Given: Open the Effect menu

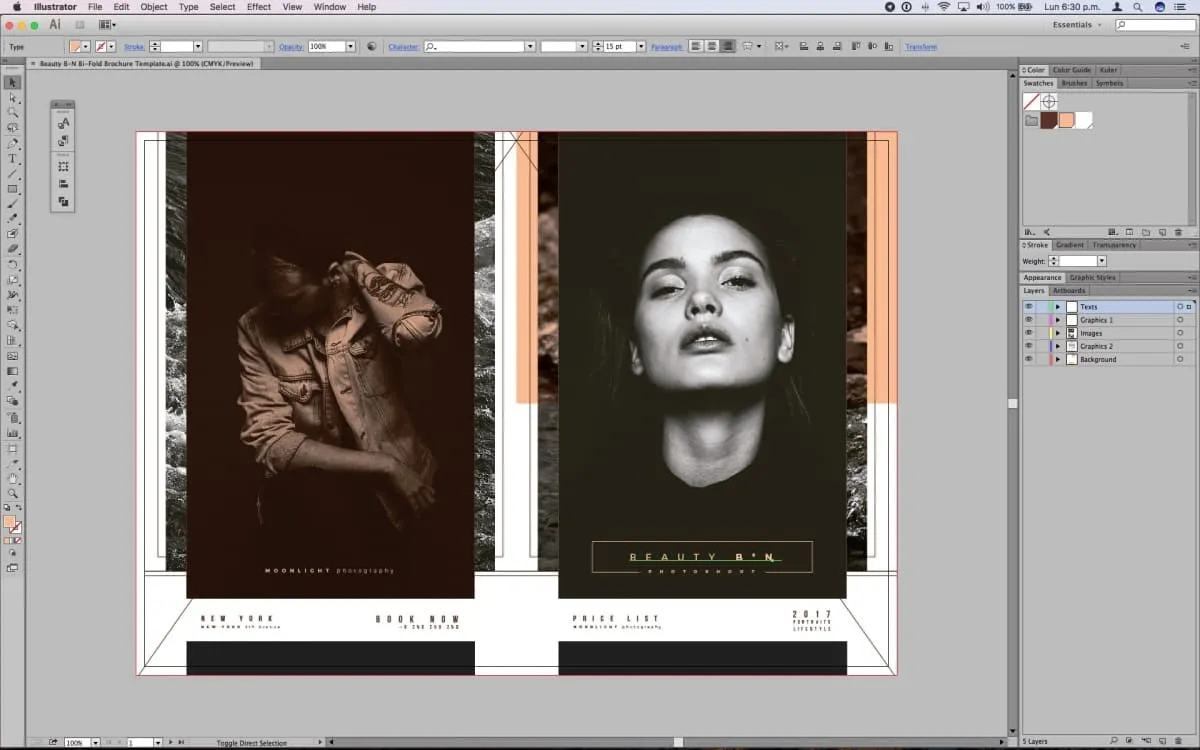Looking at the screenshot, I should click(258, 7).
